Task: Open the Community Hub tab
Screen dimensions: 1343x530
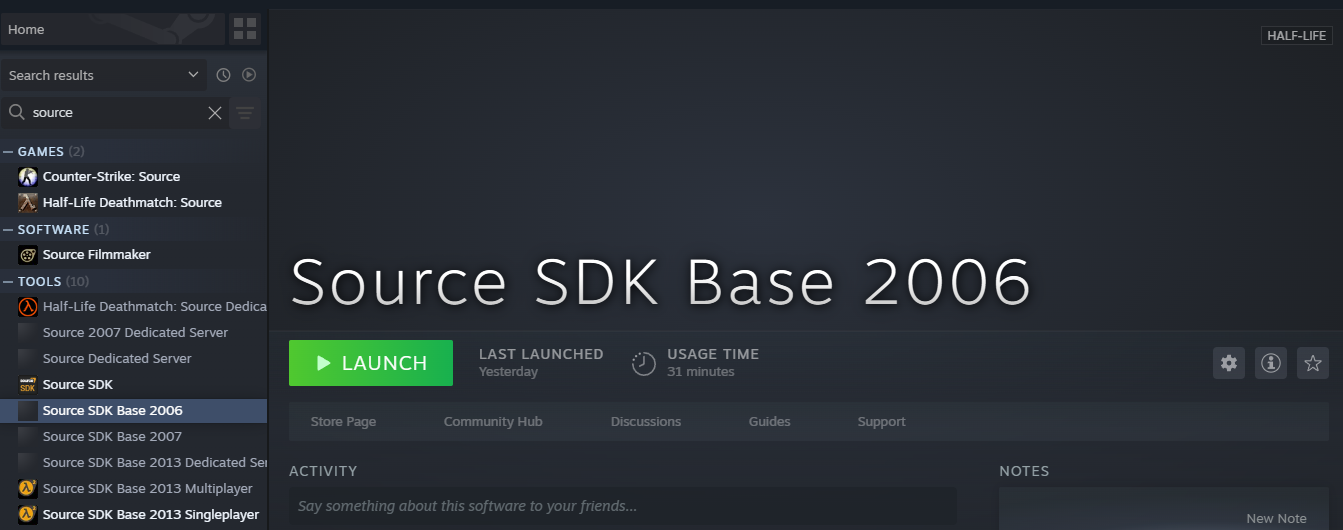Action: click(493, 422)
